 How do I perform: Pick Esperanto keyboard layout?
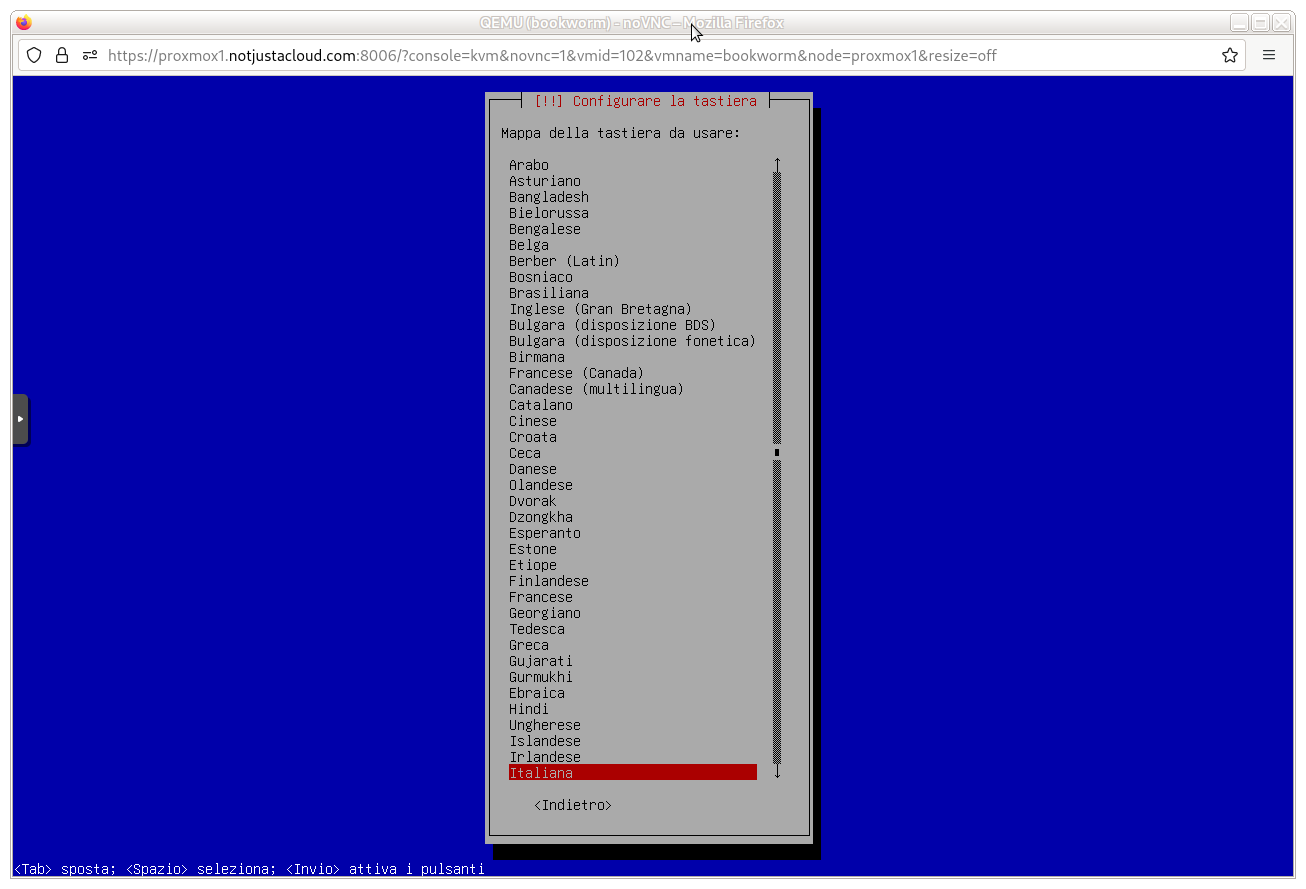(545, 533)
